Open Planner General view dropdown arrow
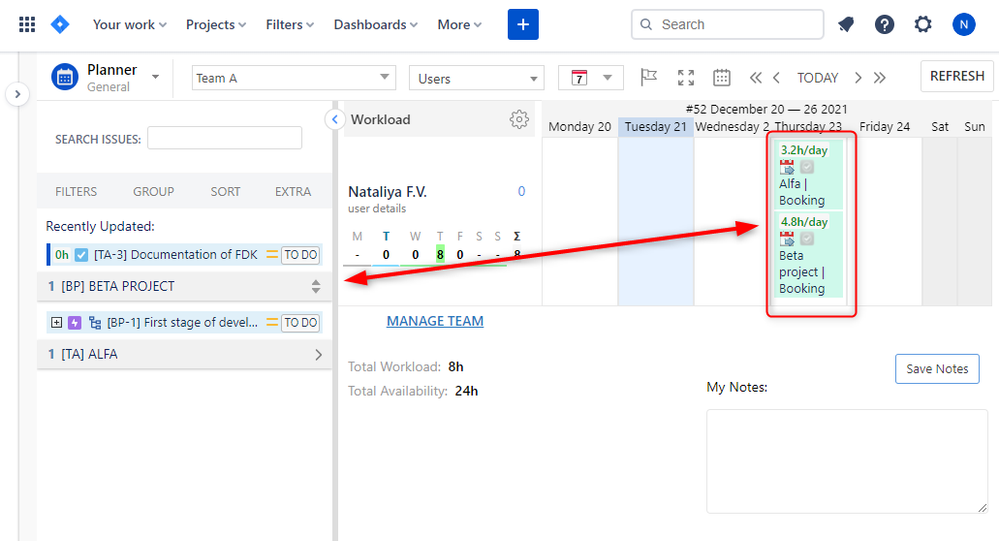 155,77
